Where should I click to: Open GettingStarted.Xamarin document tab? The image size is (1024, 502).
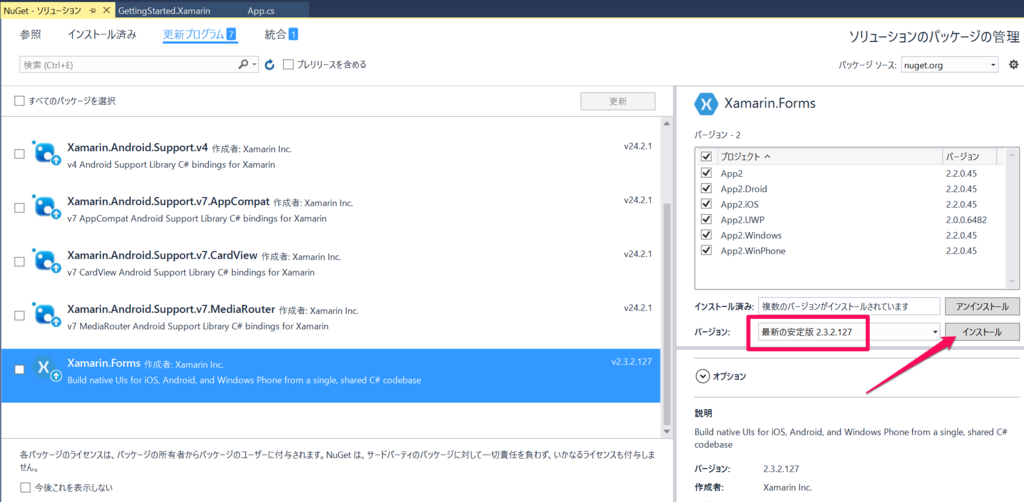pyautogui.click(x=165, y=11)
